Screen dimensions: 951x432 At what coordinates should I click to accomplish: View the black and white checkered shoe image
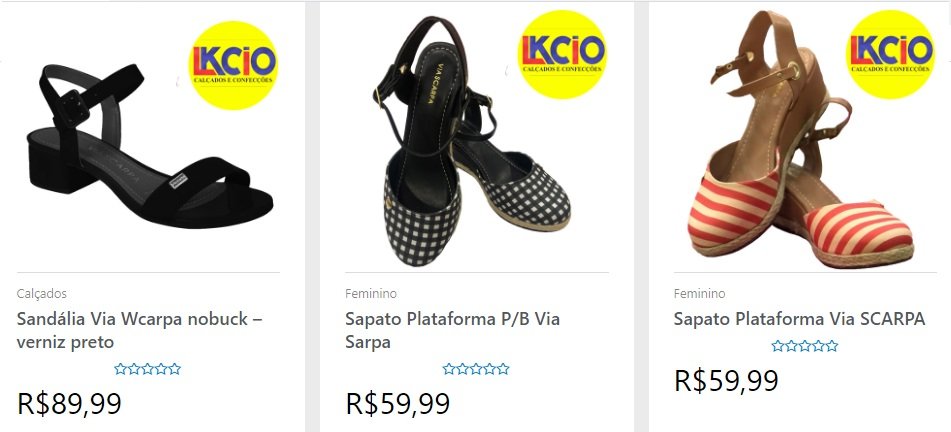[470, 150]
